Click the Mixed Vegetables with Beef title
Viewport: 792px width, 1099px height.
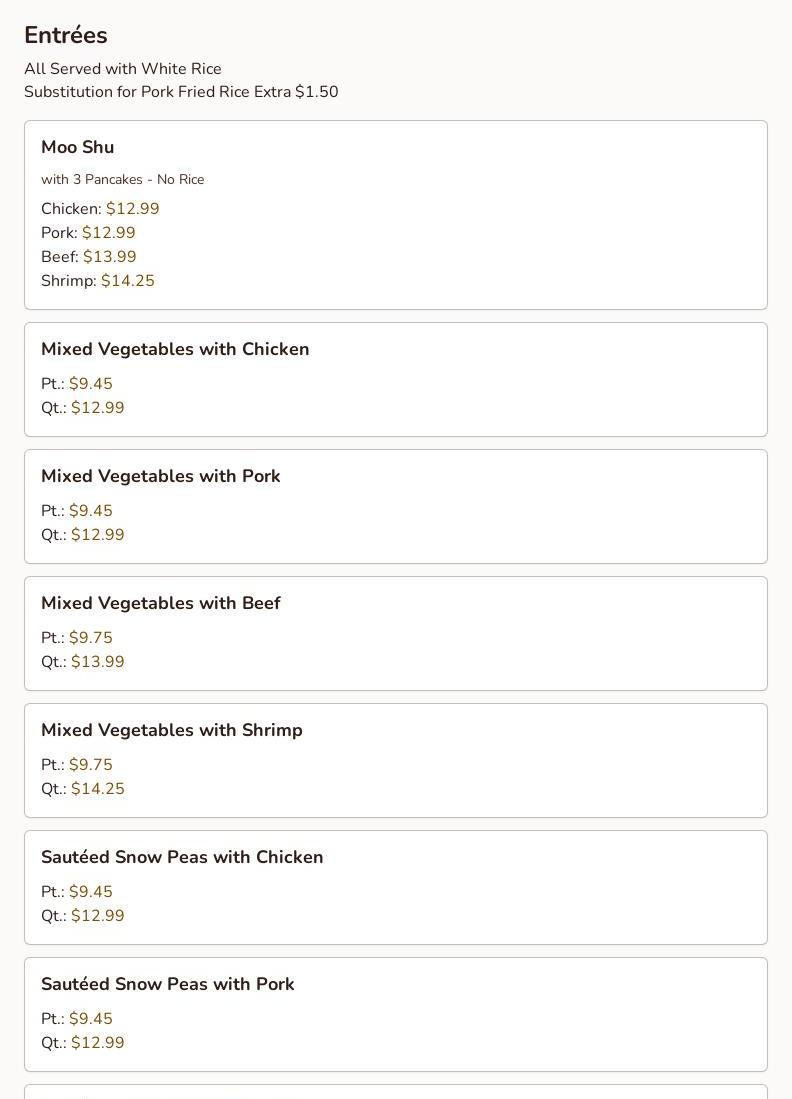161,603
